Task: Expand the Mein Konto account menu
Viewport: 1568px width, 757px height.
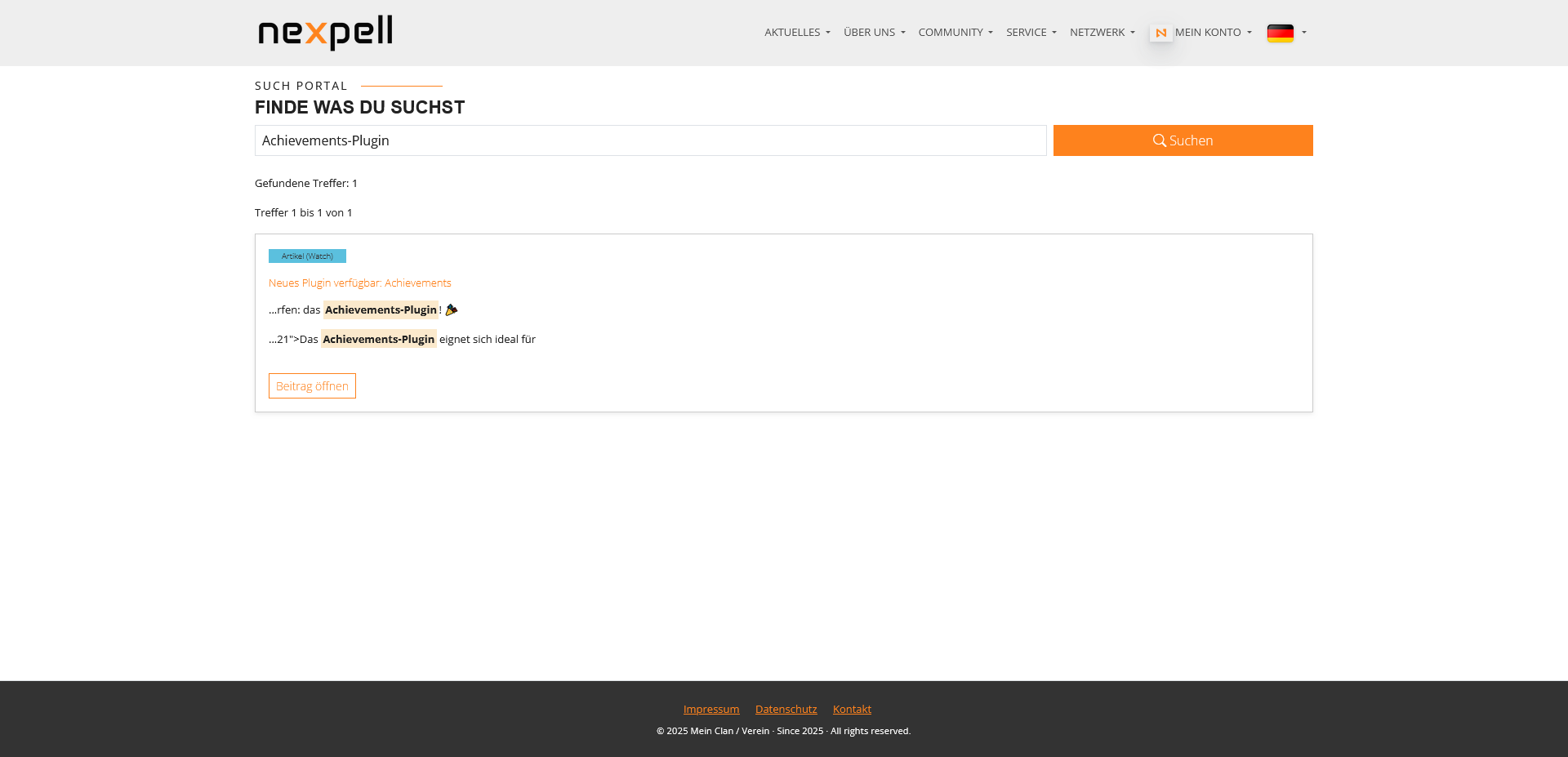Action: point(1213,33)
